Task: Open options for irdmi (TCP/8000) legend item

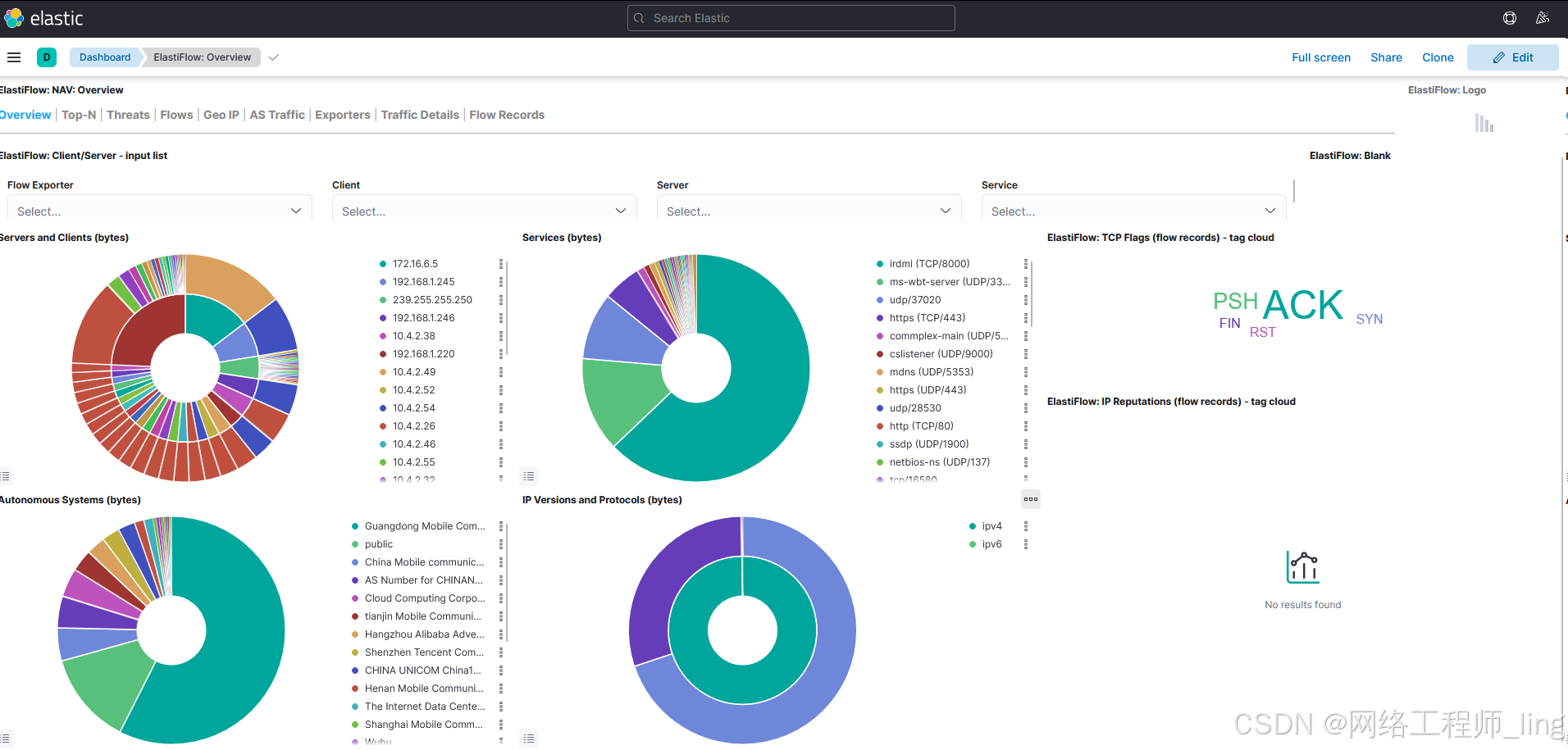Action: (x=1026, y=264)
